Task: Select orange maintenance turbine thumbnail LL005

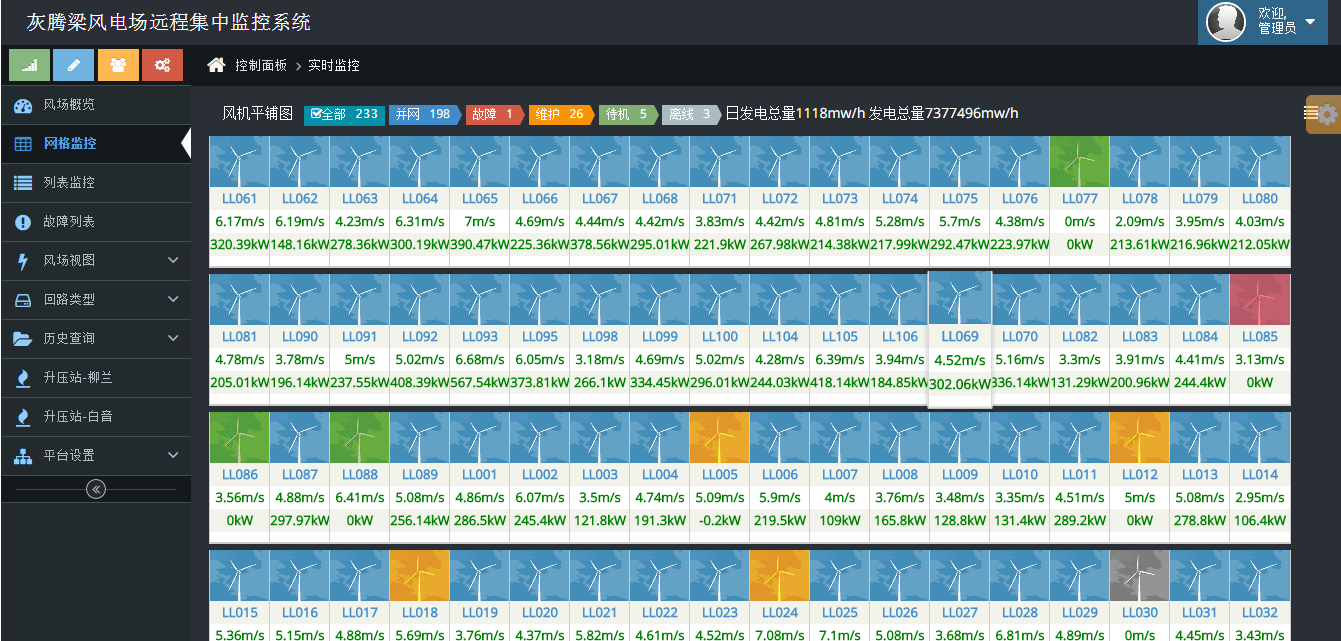Action: point(720,438)
